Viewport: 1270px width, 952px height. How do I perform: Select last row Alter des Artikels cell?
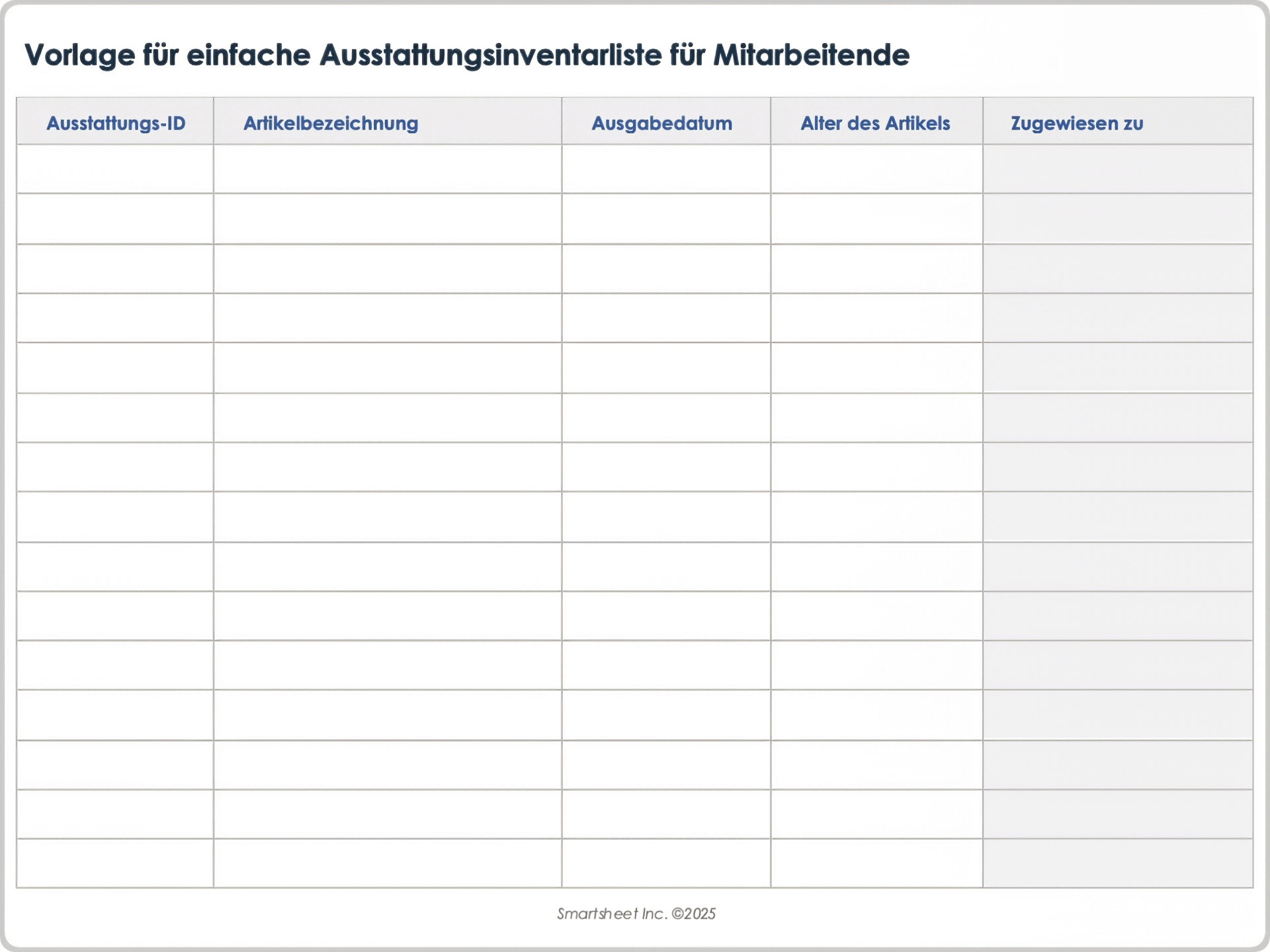pos(876,863)
